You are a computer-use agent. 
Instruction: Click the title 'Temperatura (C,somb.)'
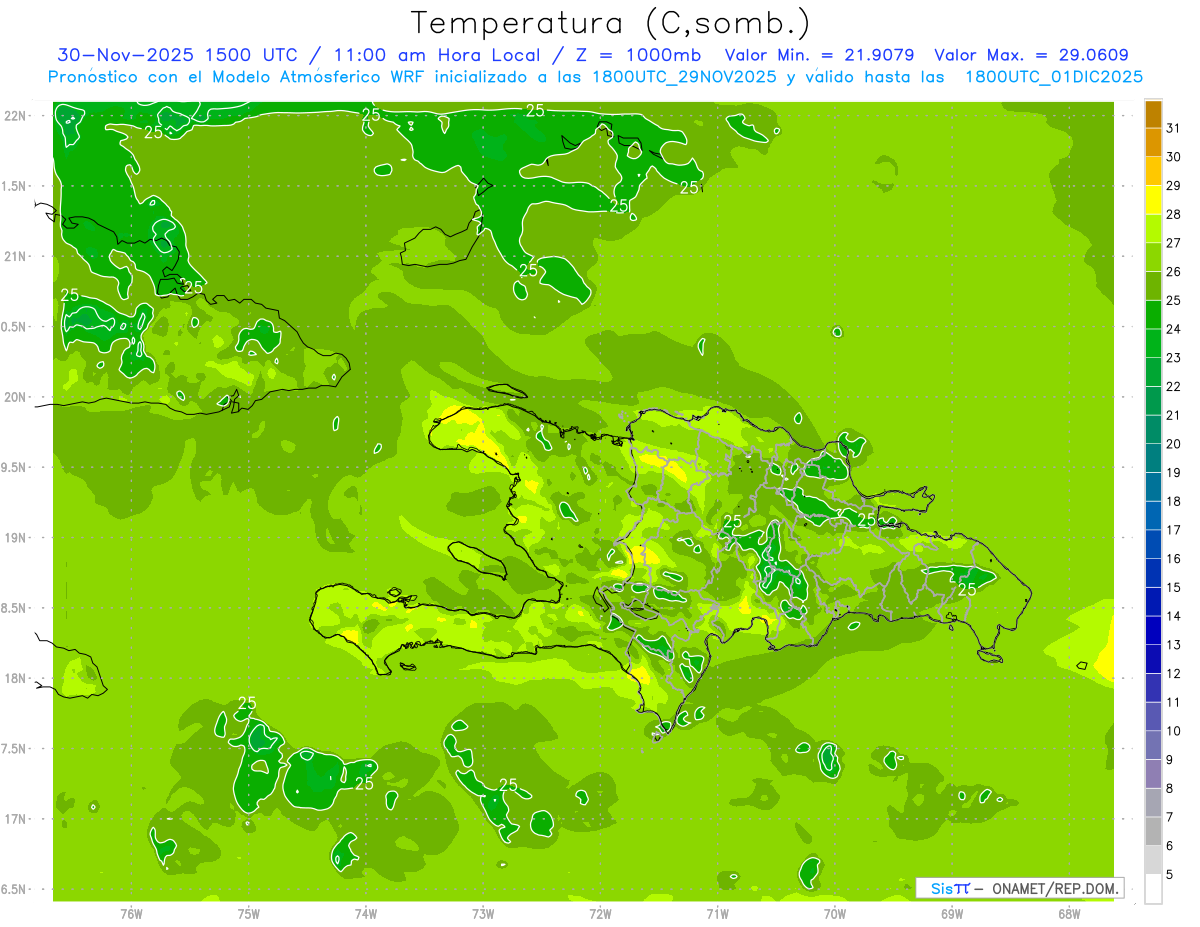pos(611,22)
